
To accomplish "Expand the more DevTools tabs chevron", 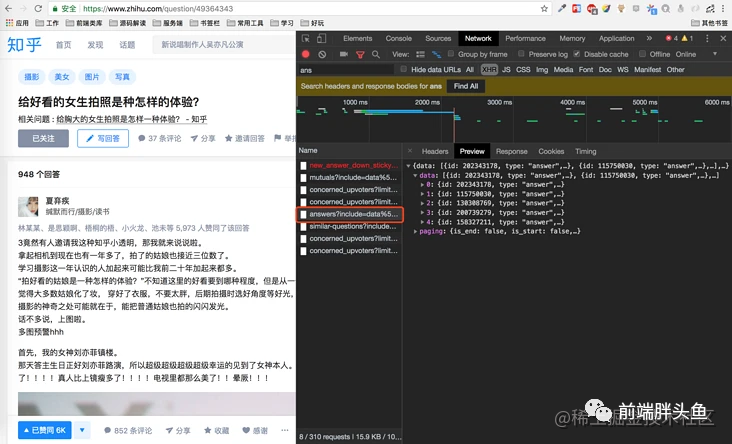I will pos(649,38).
